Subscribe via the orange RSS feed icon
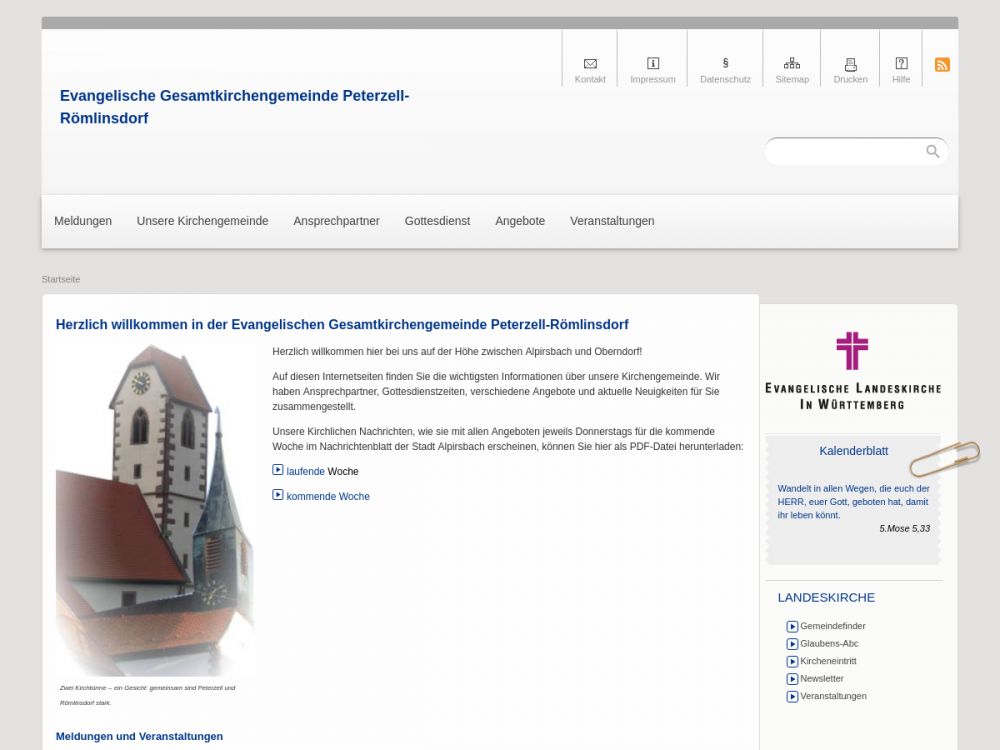 coord(942,65)
